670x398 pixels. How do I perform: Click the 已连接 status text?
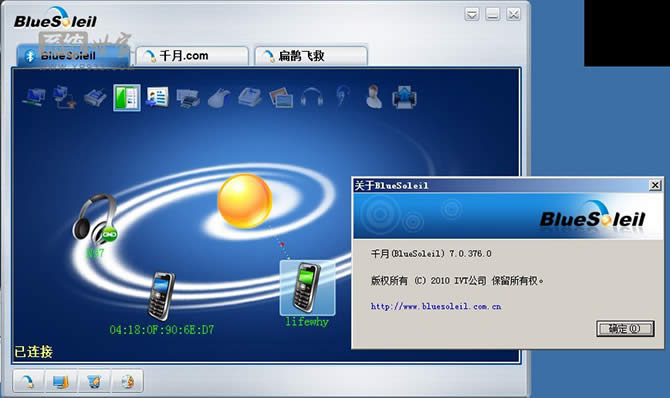point(33,352)
